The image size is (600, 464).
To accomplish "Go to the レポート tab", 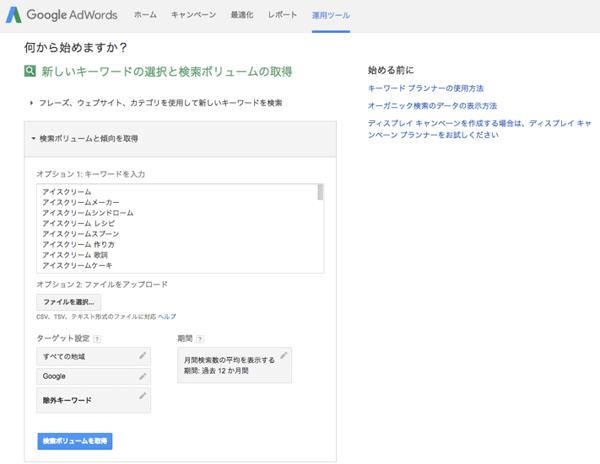I will tap(282, 15).
